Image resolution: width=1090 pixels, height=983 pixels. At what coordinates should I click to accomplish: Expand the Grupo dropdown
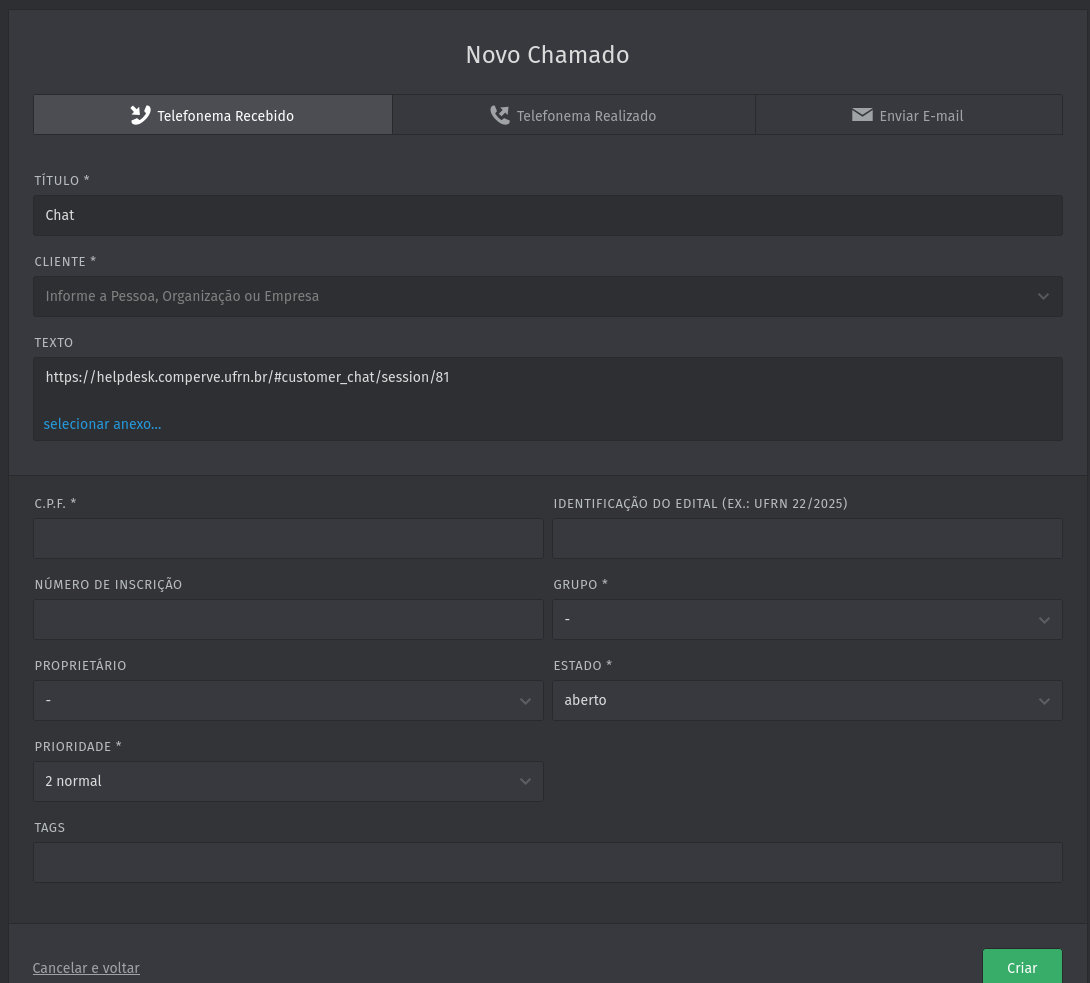point(806,620)
